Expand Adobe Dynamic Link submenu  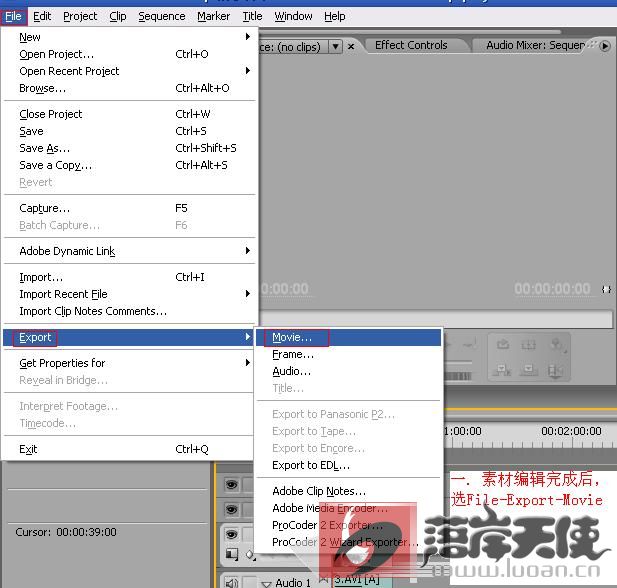(129, 251)
